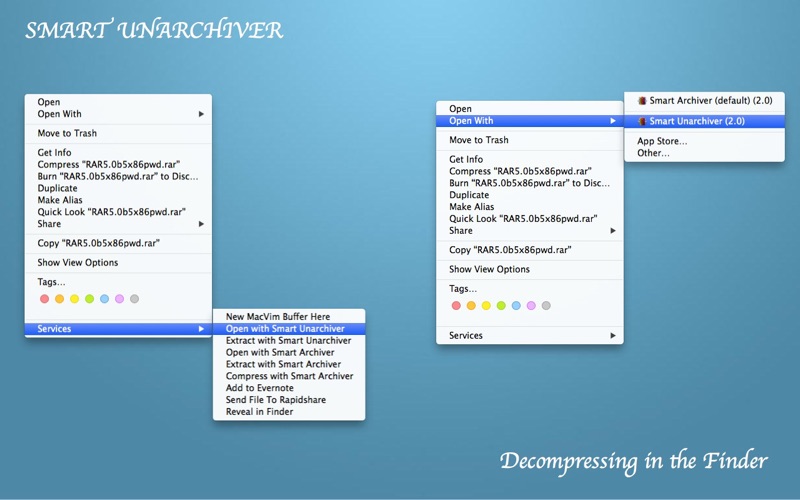Apply gray tag in left context menu
The image size is (800, 500).
(134, 299)
